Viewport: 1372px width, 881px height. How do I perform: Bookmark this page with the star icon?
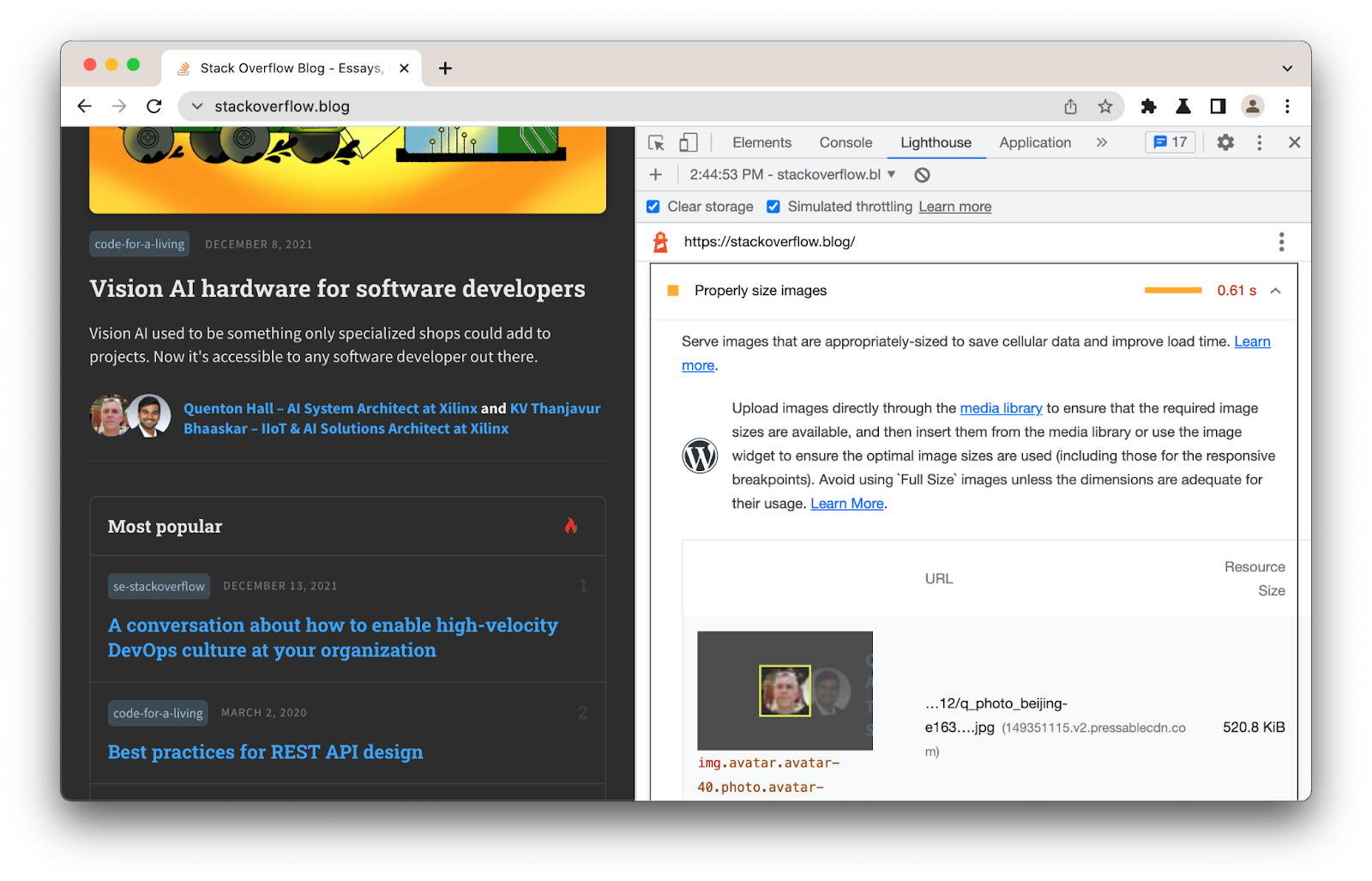pos(1105,106)
